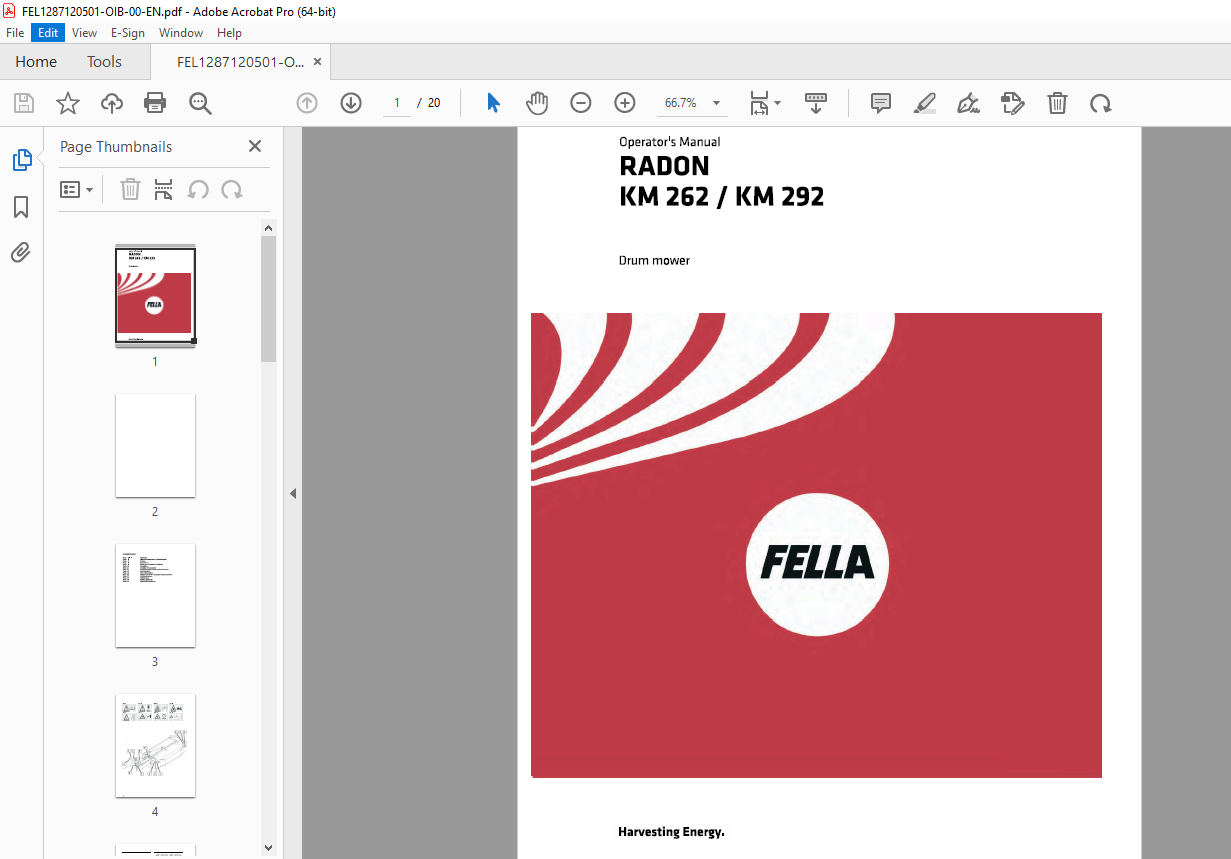This screenshot has width=1231, height=859.
Task: Select page 4 thumbnail
Action: coord(155,745)
